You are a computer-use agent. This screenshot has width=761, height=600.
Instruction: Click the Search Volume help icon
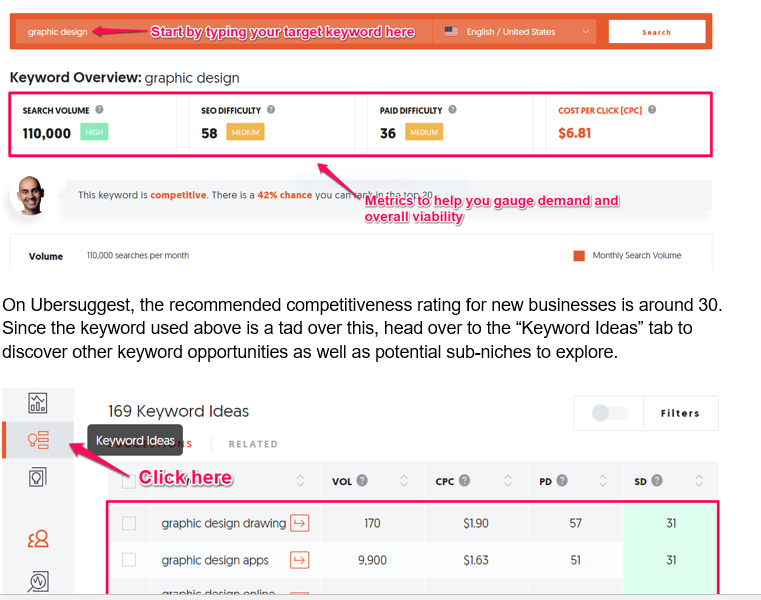pos(99,110)
